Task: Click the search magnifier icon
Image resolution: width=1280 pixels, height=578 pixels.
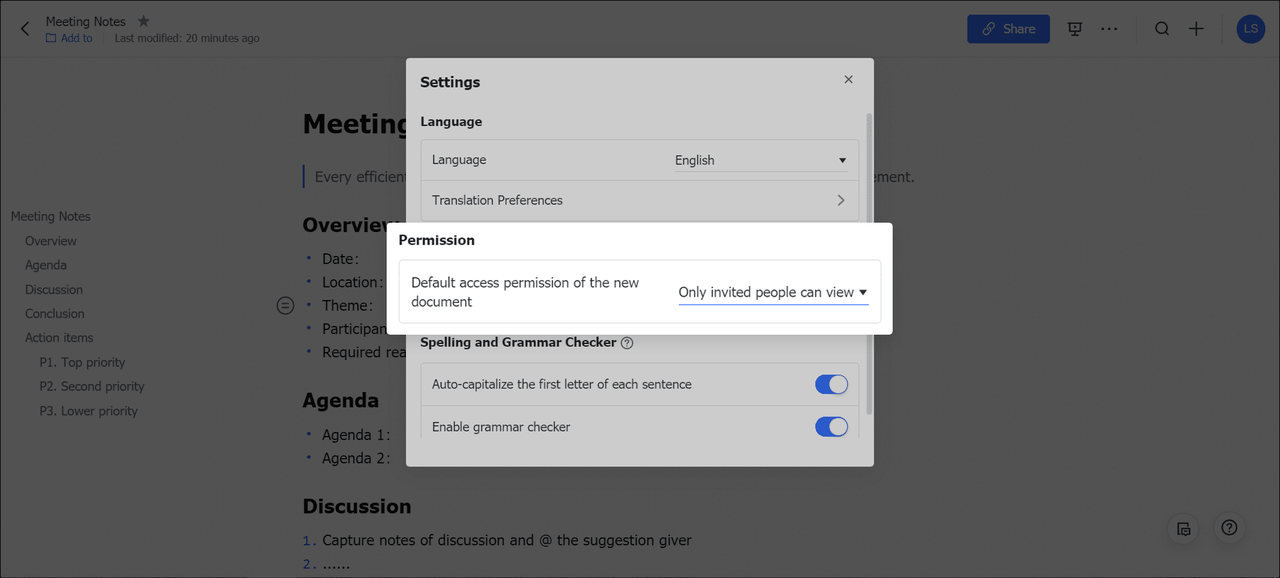Action: coord(1161,29)
